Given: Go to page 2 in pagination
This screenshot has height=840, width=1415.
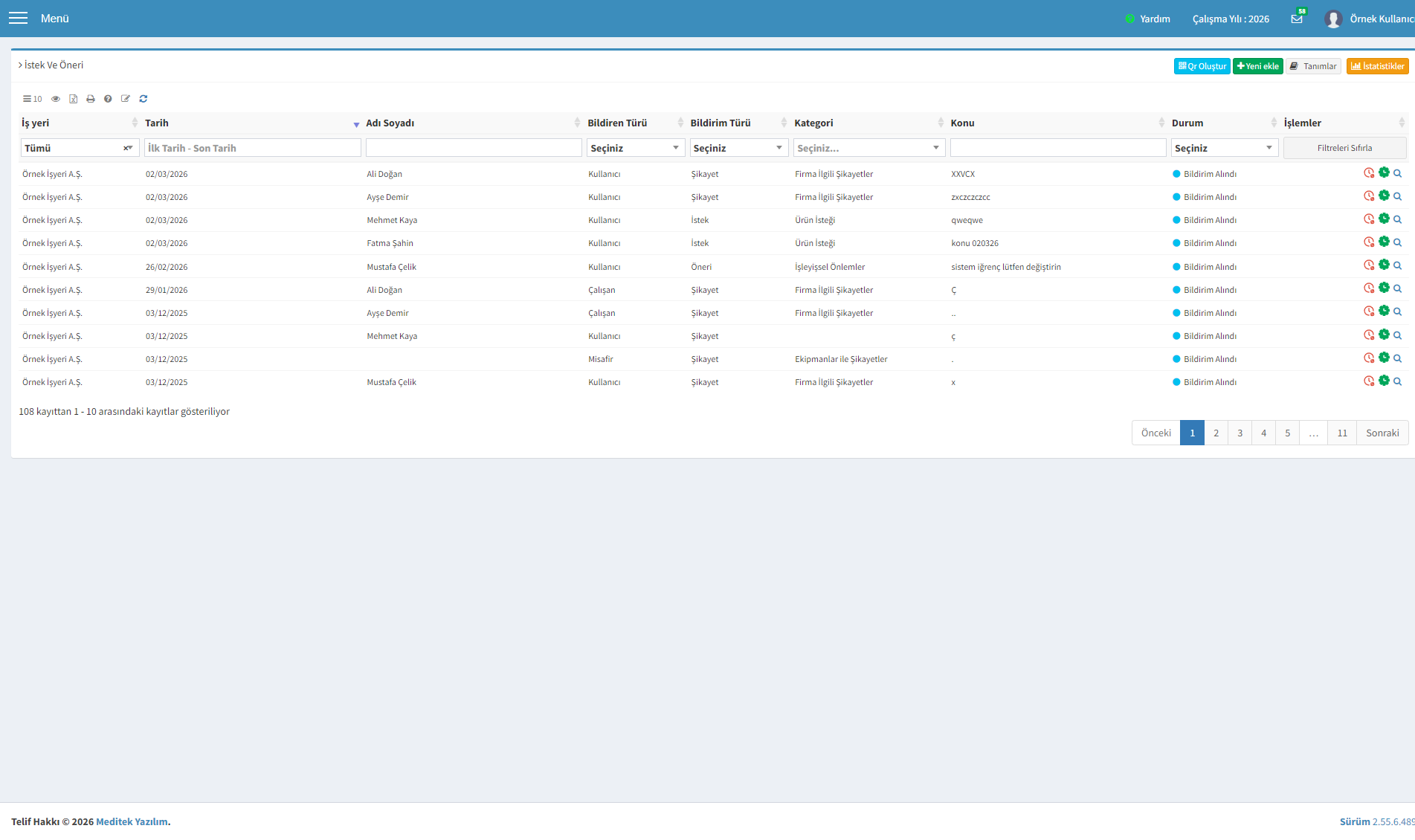Looking at the screenshot, I should tap(1216, 433).
